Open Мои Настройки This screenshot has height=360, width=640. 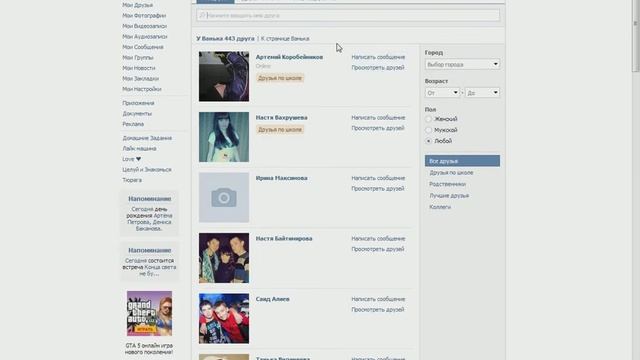(142, 89)
